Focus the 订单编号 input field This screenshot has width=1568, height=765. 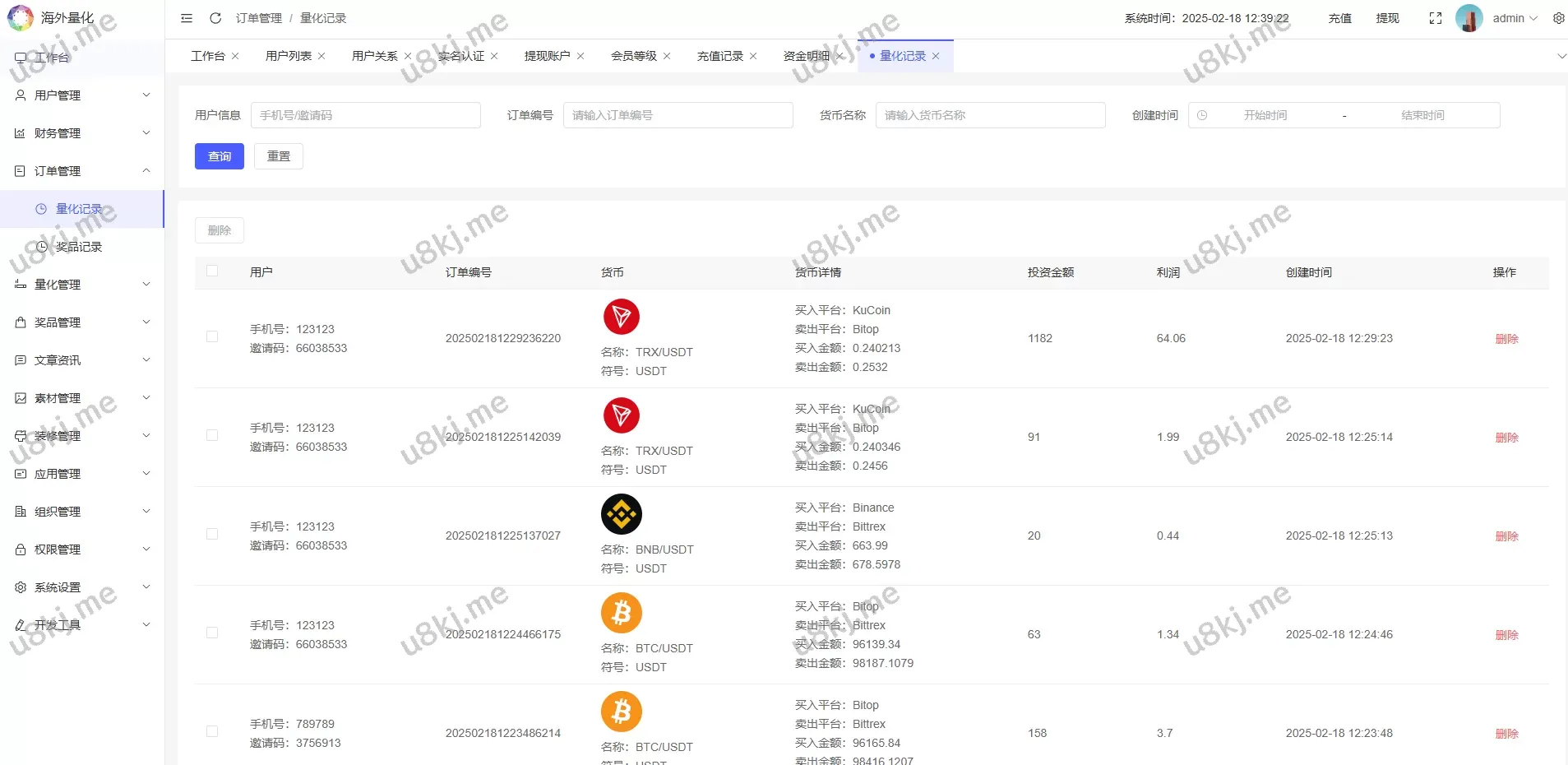(x=678, y=115)
